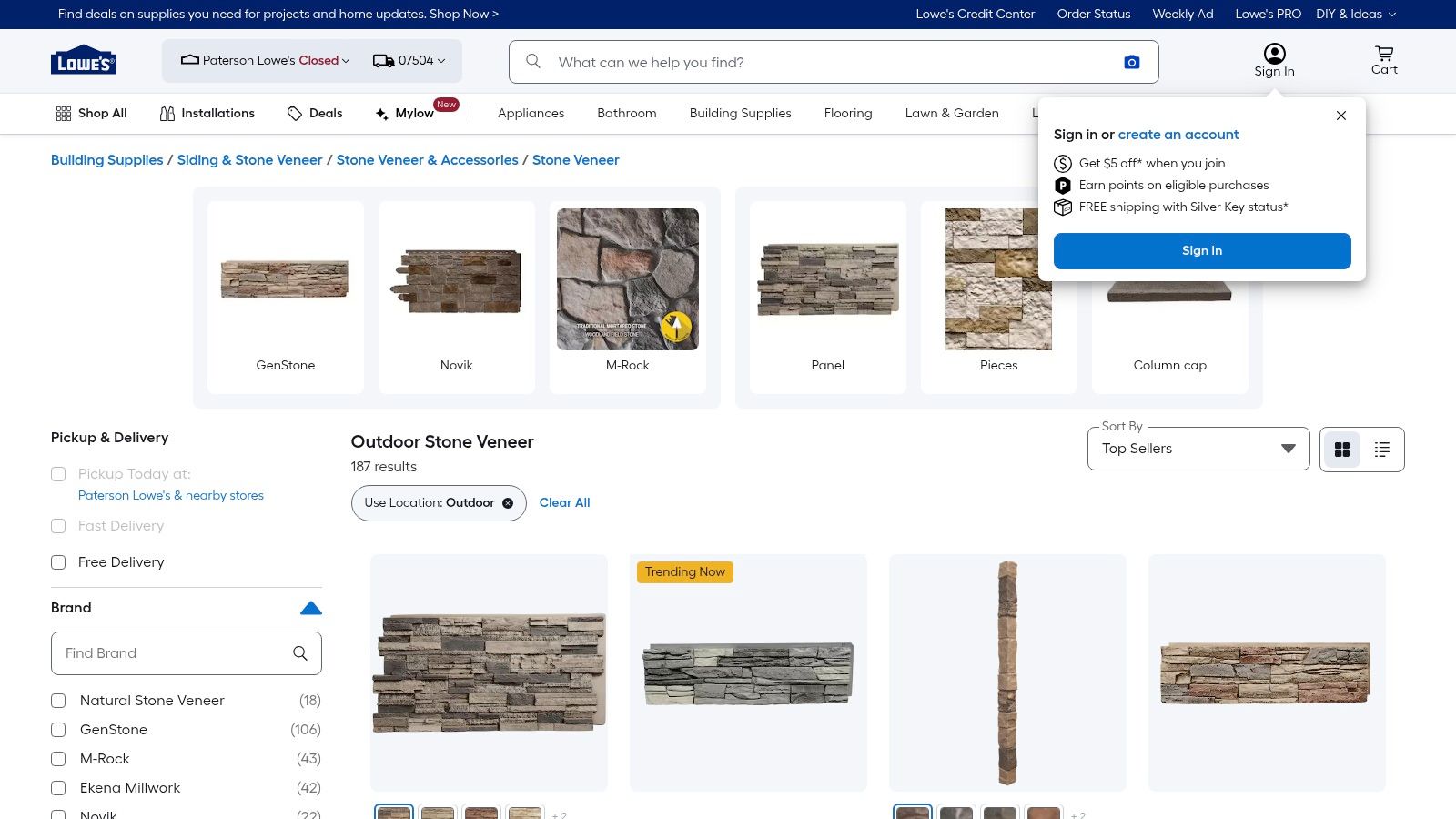This screenshot has height=819, width=1456.
Task: Select the Panel type tile
Action: [828, 298]
